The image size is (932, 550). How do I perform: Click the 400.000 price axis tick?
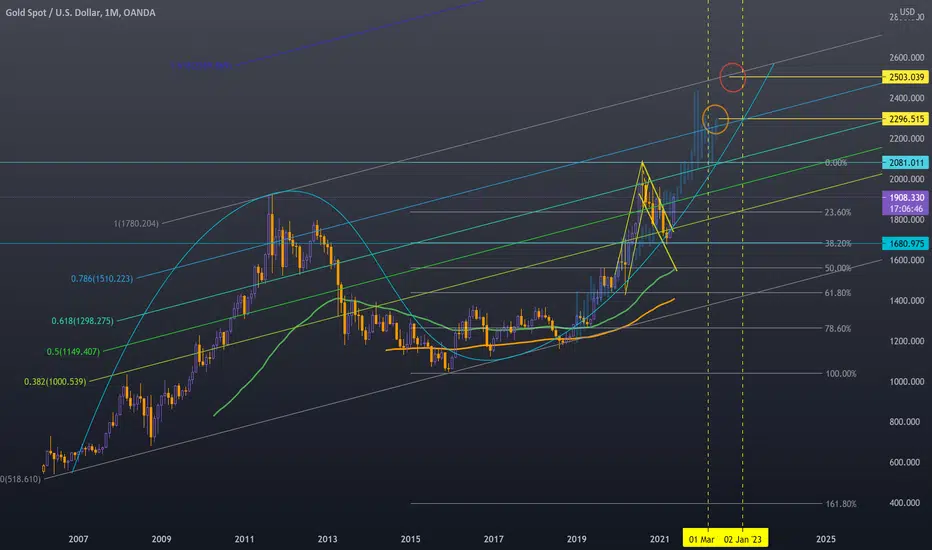click(x=907, y=503)
